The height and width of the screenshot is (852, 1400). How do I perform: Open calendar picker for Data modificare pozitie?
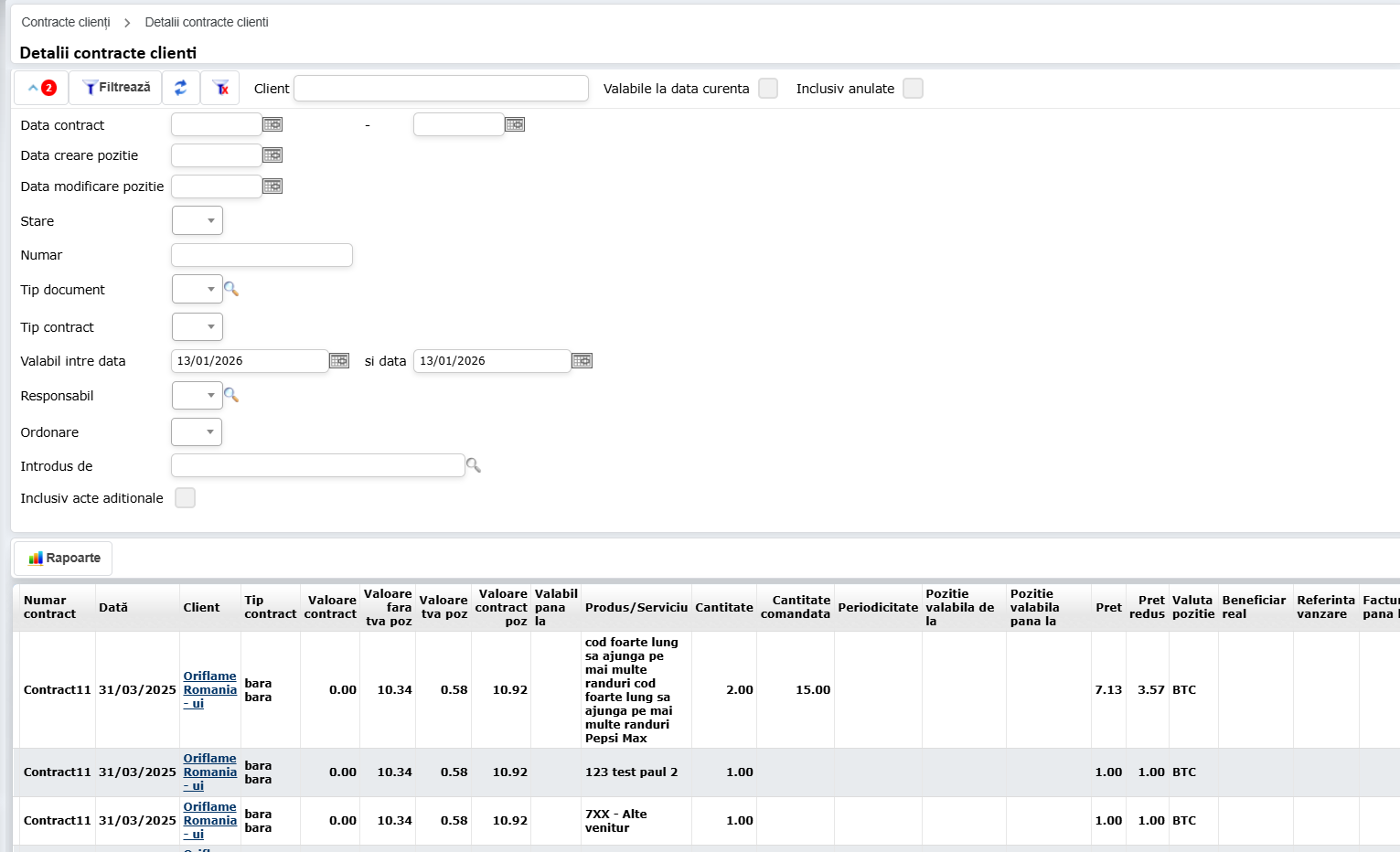pos(273,186)
